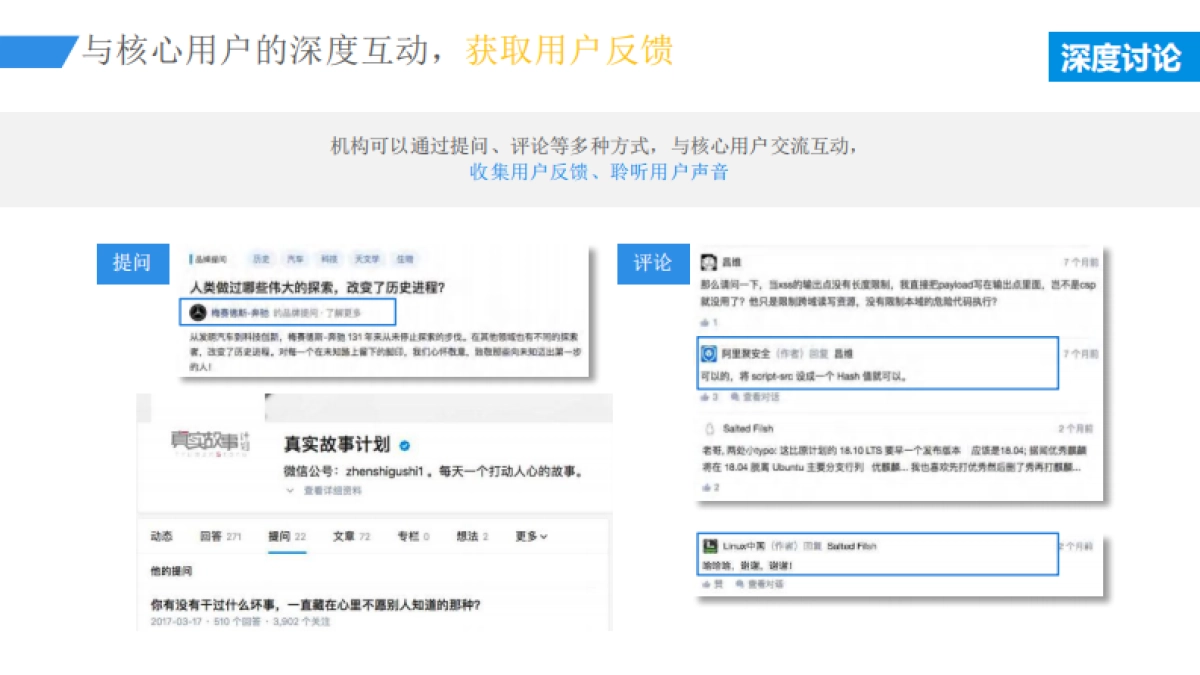
Task: Click the Mercedes-Benz brand avatar icon
Action: pyautogui.click(x=196, y=310)
